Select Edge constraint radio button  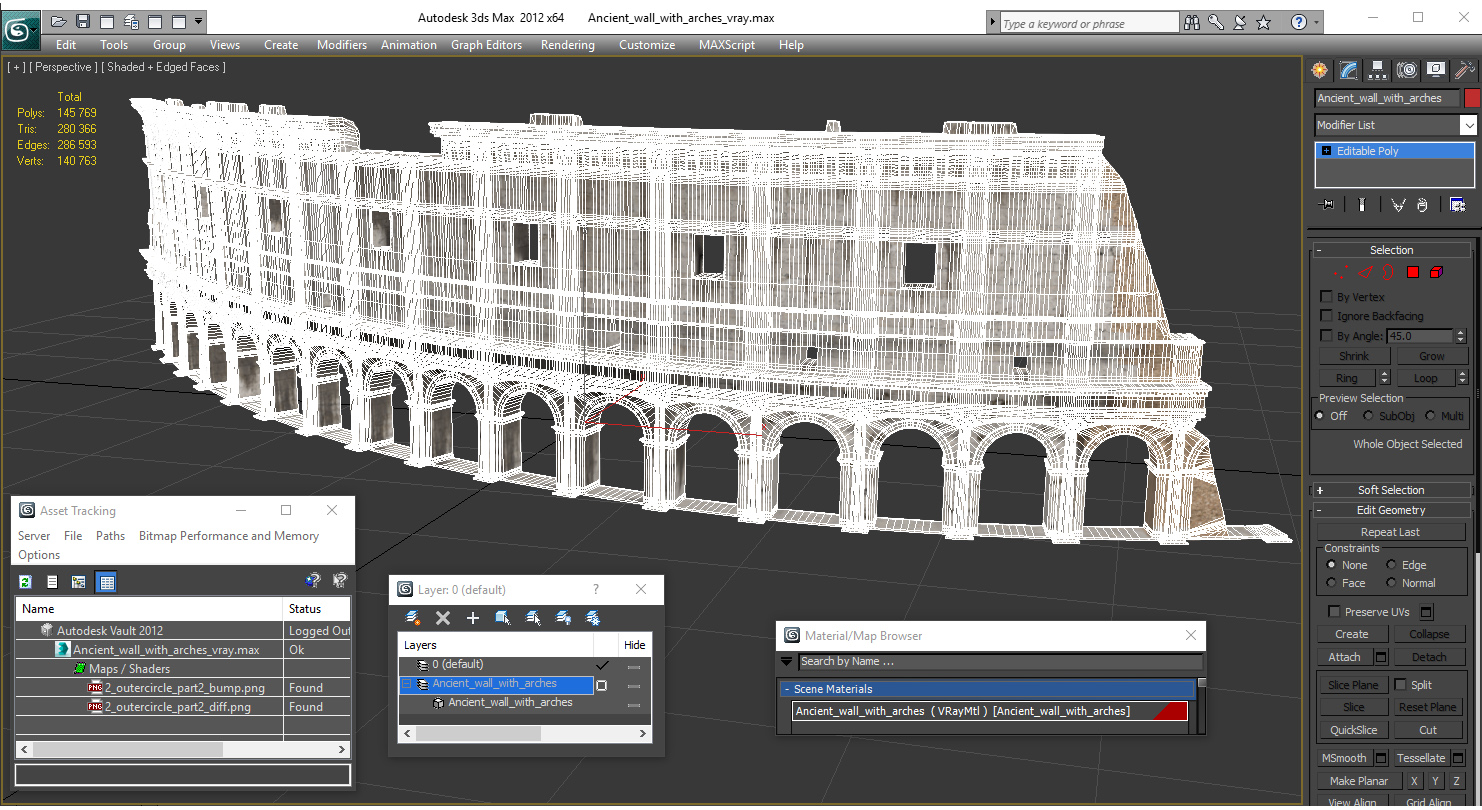click(x=1391, y=565)
